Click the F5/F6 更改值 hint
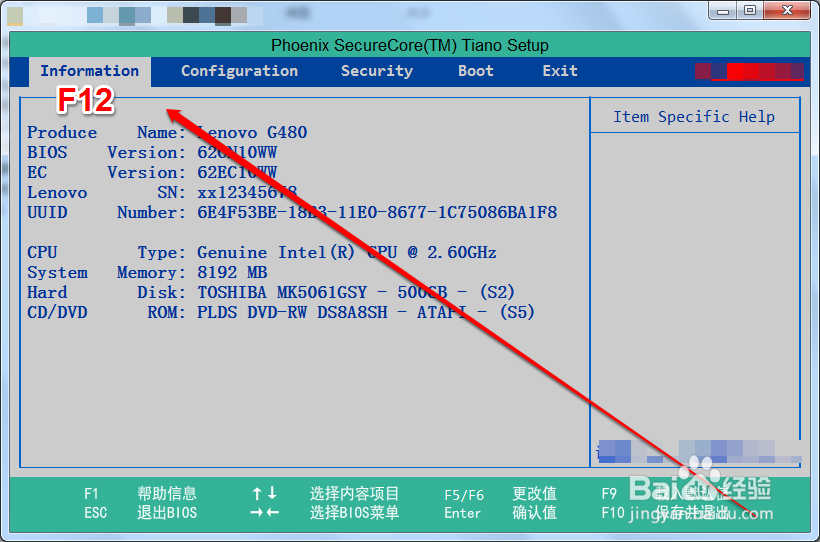The image size is (820, 542). coord(500,494)
